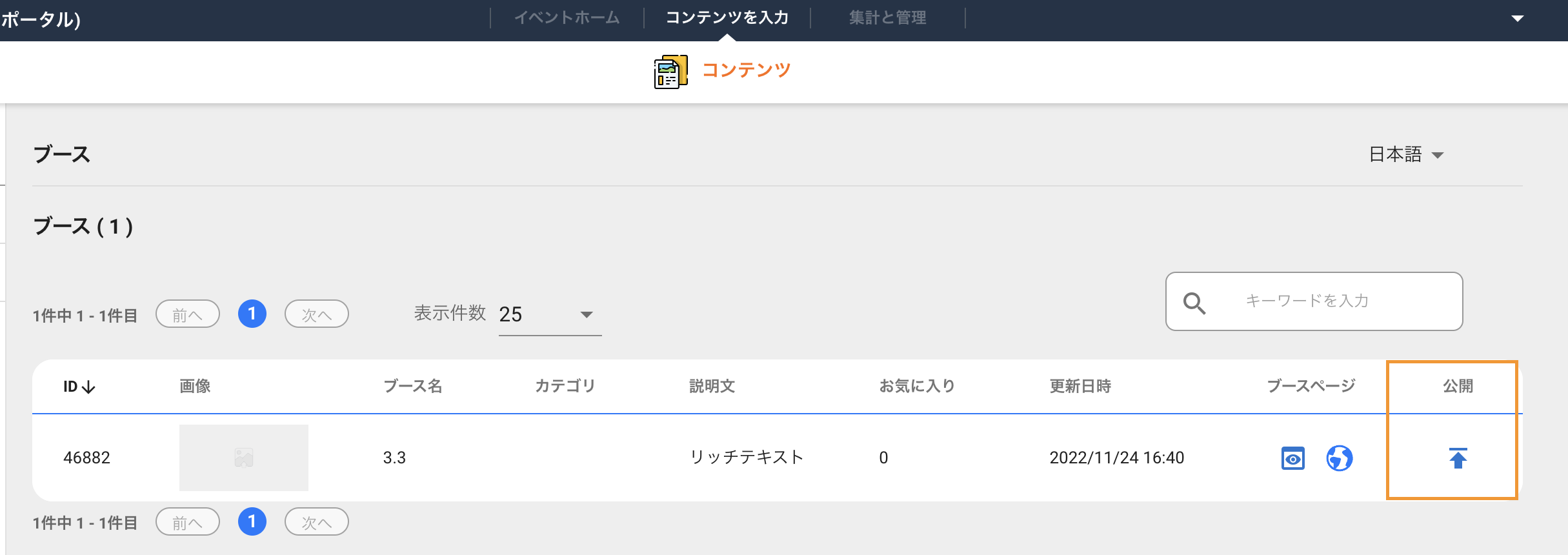Click top page 1 blue circle

(252, 314)
